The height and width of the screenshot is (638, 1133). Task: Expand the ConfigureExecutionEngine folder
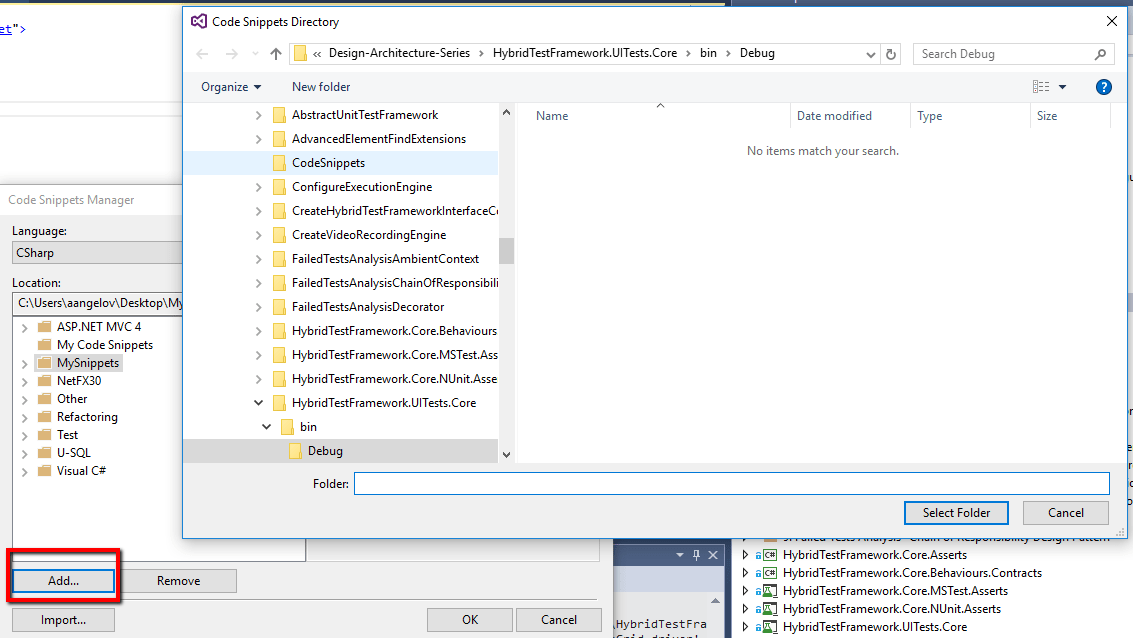pyautogui.click(x=259, y=187)
